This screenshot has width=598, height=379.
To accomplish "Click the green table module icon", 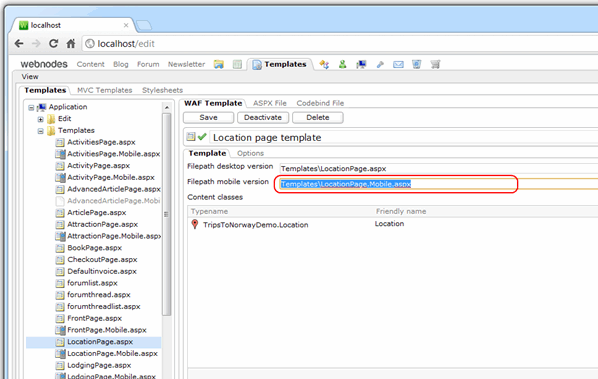I will tap(237, 64).
